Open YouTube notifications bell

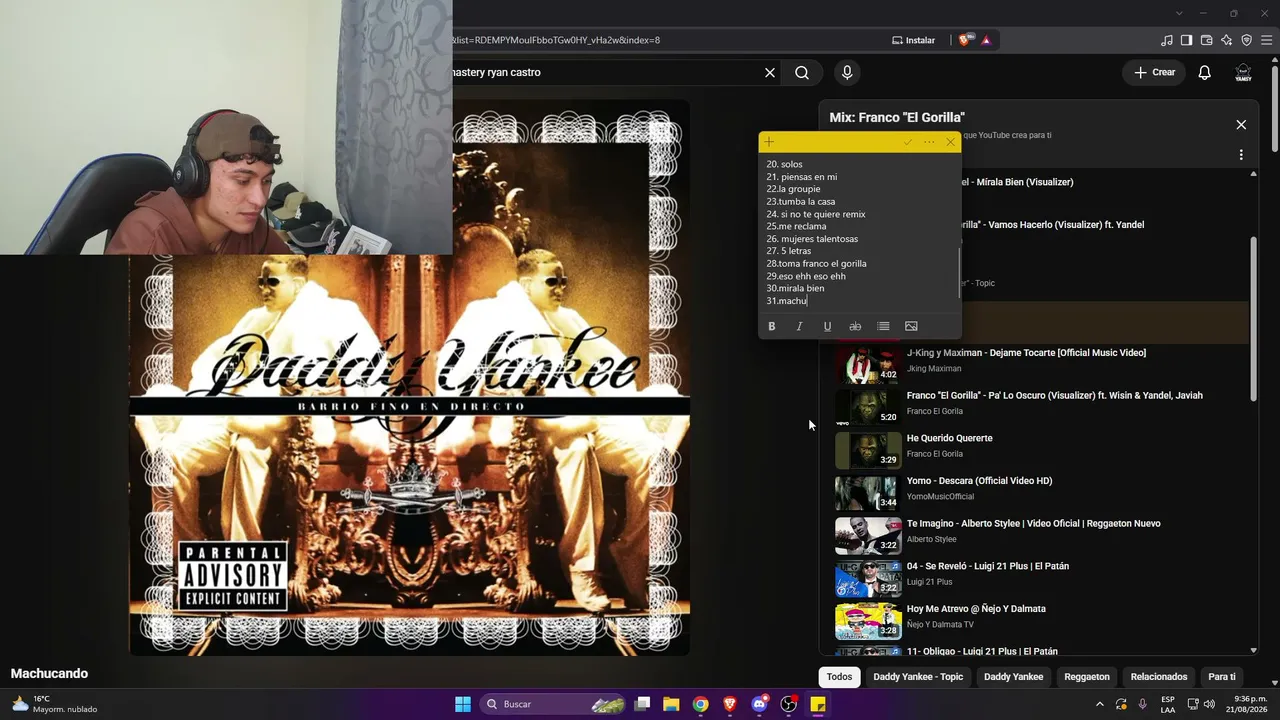[x=1205, y=72]
